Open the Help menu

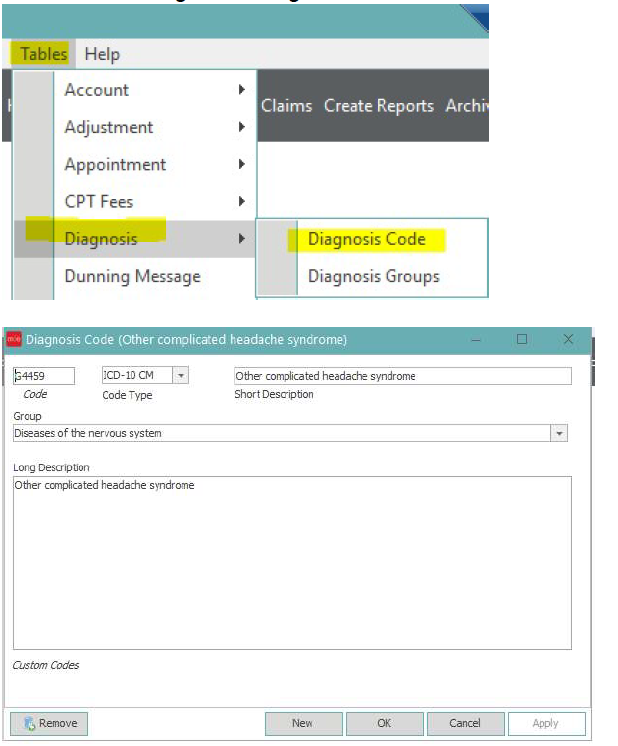tap(102, 54)
